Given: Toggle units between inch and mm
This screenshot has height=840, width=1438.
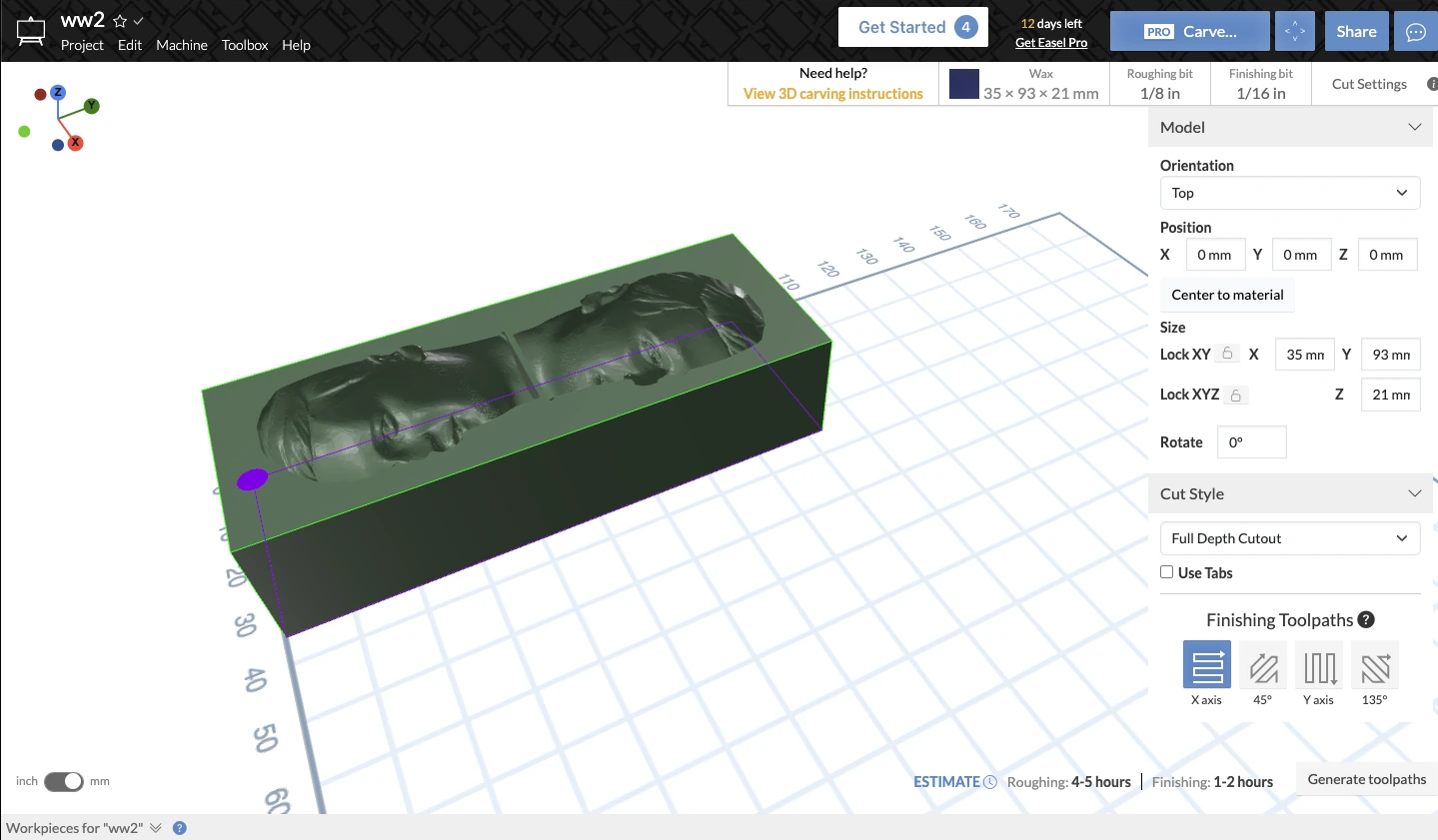Looking at the screenshot, I should [63, 781].
